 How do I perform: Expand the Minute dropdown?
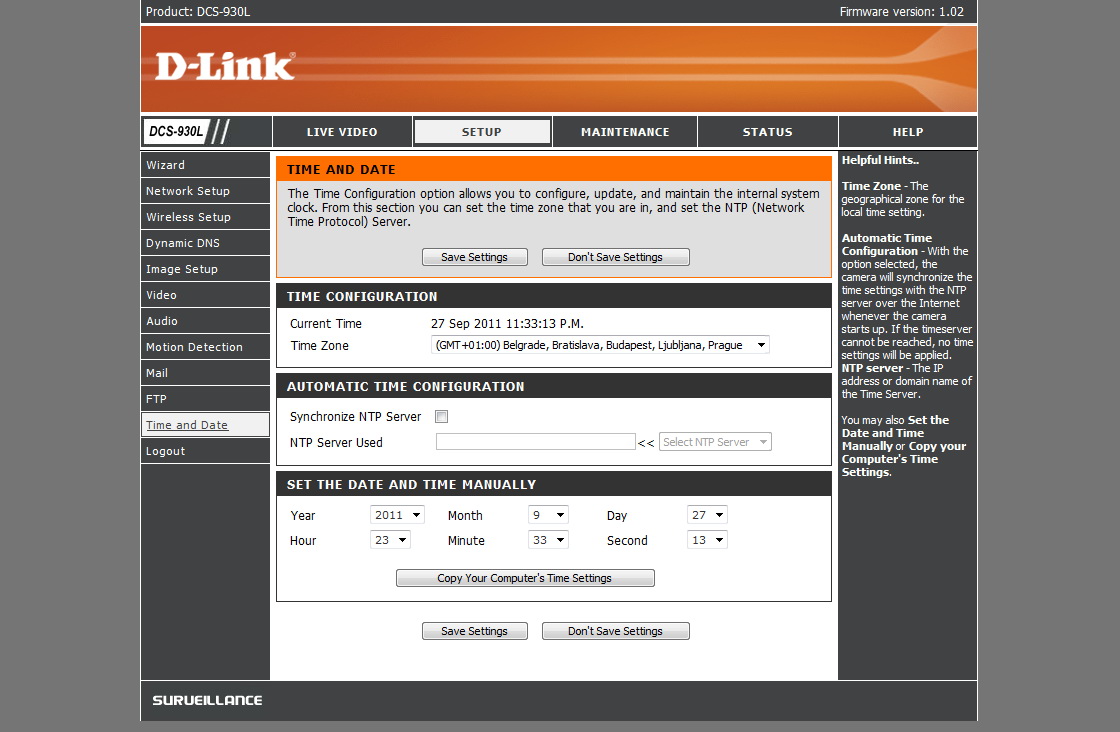point(548,540)
